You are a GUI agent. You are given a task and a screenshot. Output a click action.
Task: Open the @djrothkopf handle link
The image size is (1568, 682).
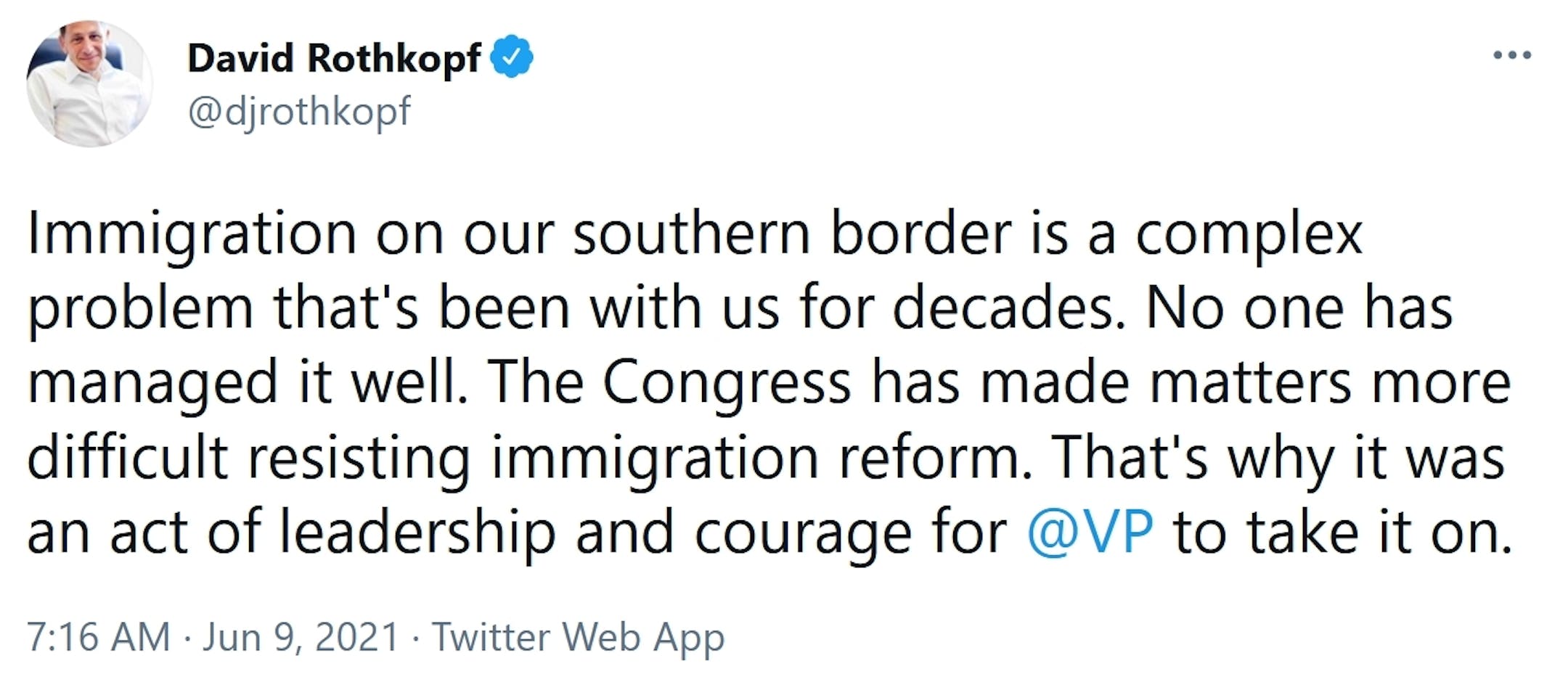pyautogui.click(x=299, y=112)
